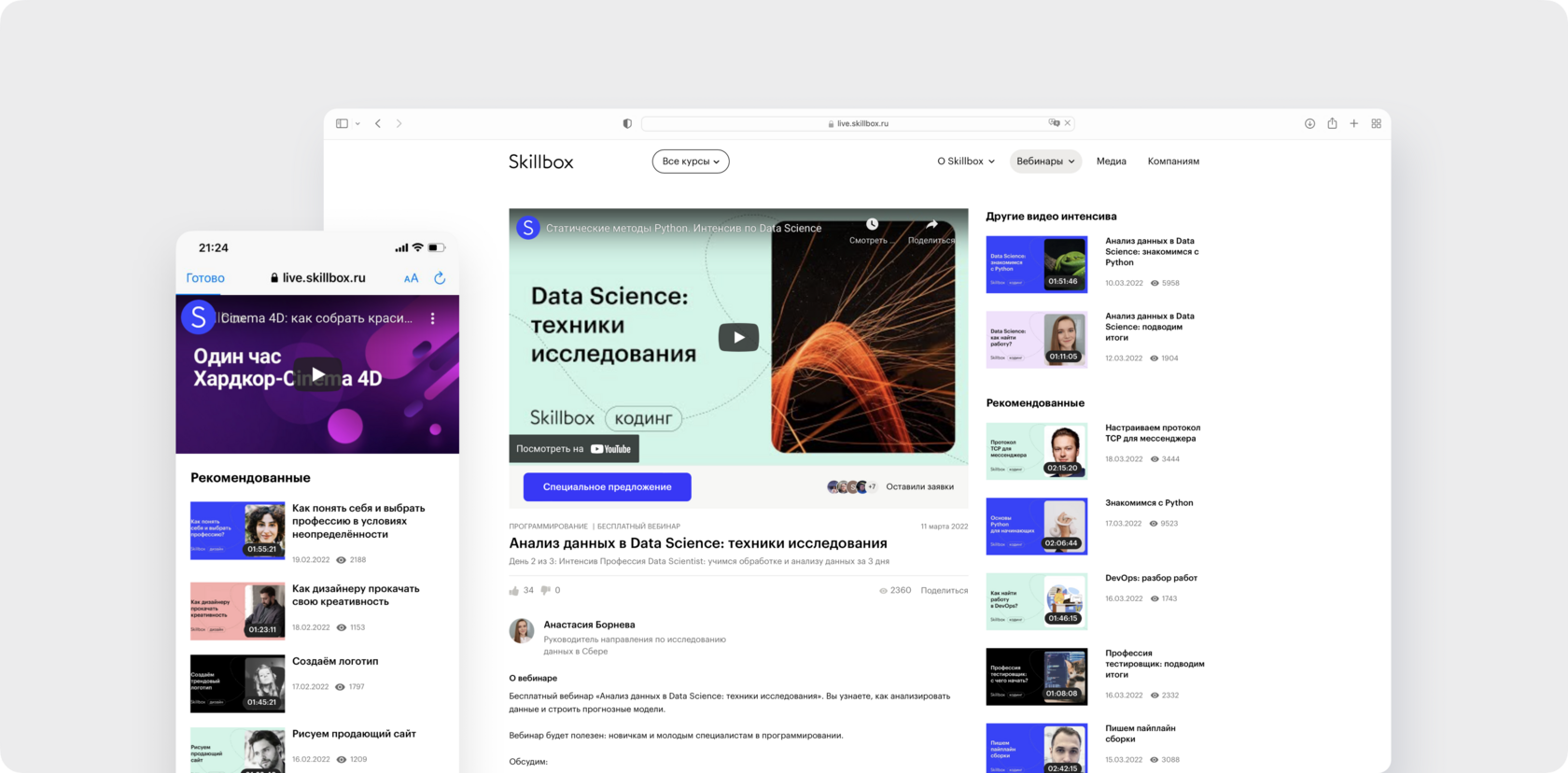
Task: Open DevOps: разбор работ thumbnail
Action: (x=1037, y=601)
